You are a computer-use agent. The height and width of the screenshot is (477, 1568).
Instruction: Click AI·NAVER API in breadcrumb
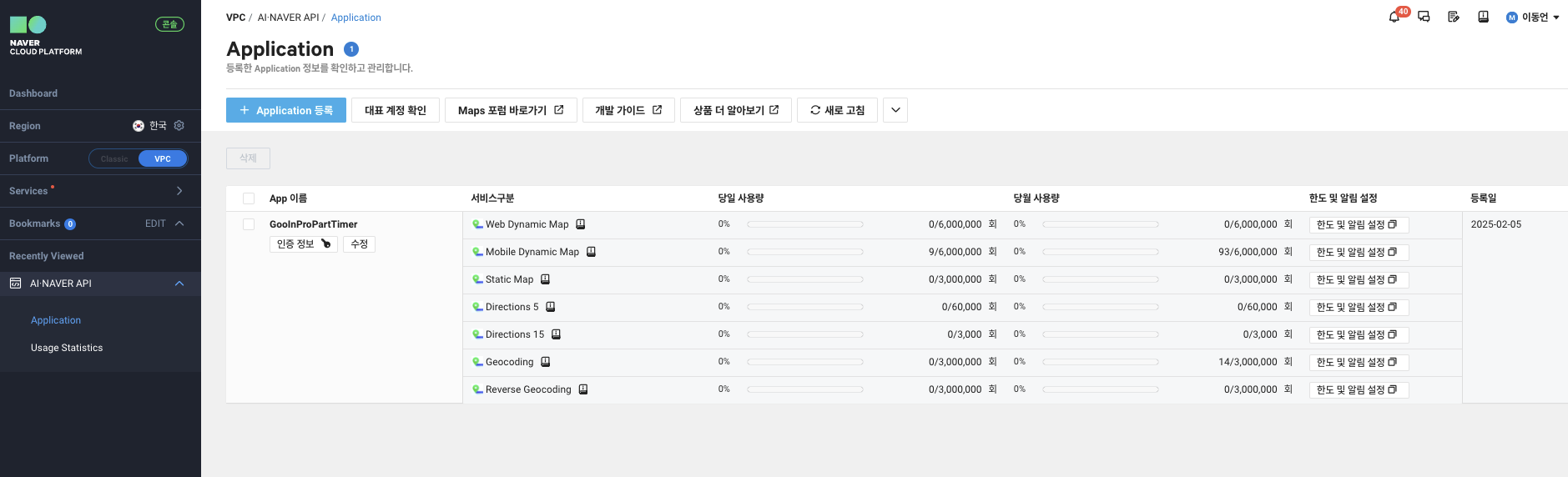coord(288,18)
